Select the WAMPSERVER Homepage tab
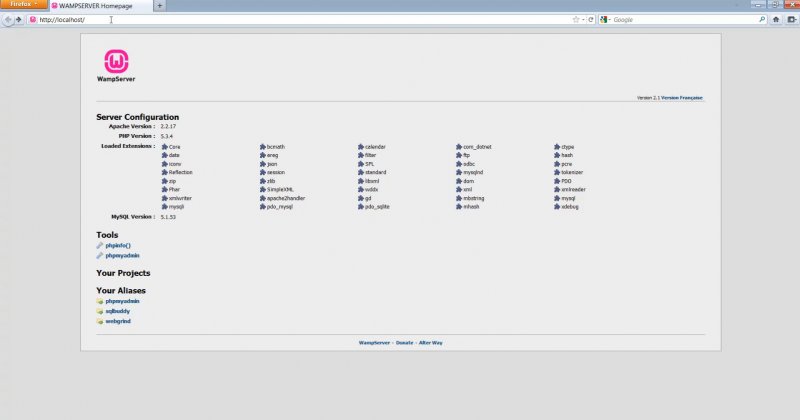 [100, 6]
